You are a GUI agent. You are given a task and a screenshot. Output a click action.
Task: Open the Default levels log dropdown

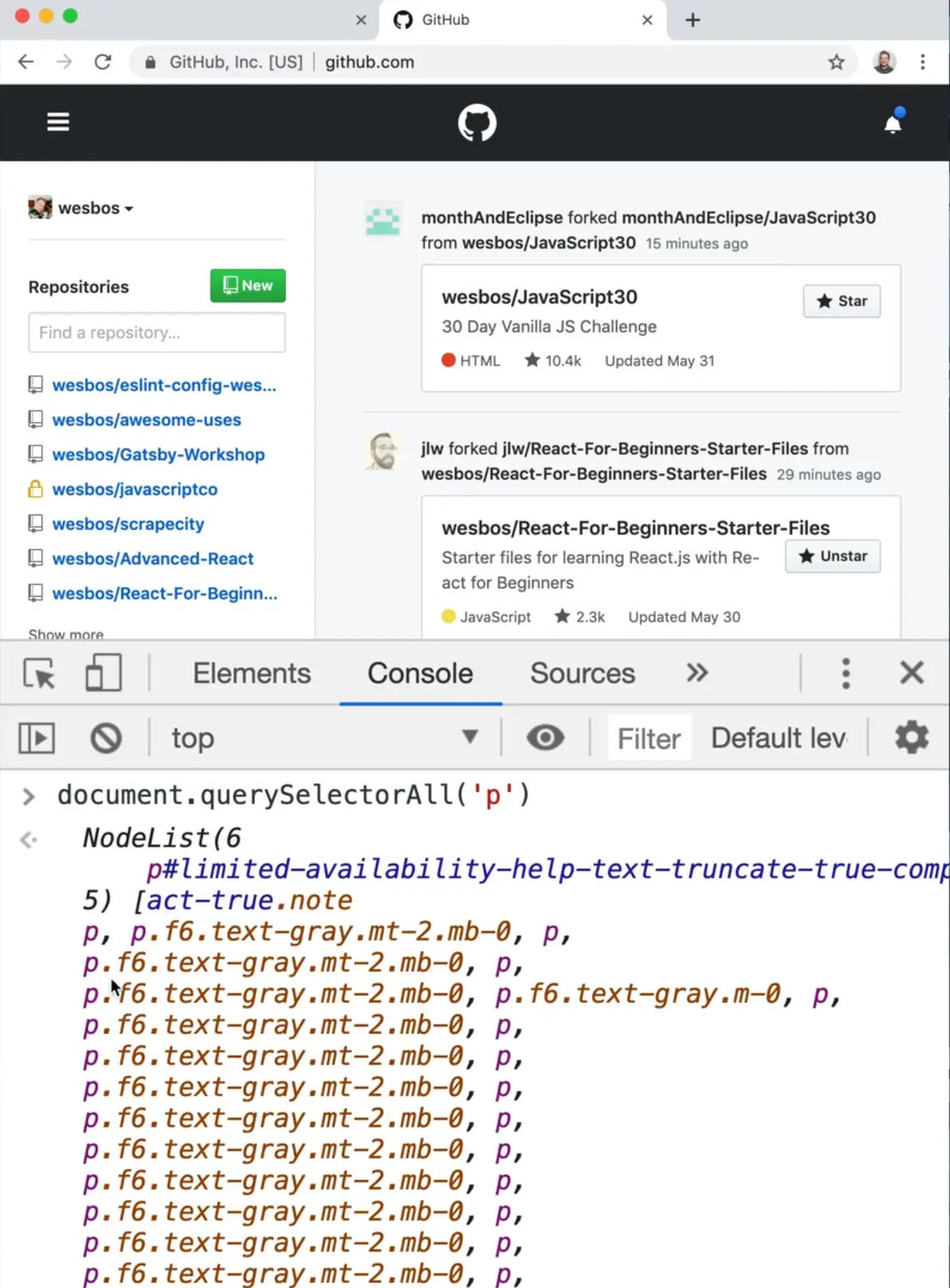(x=778, y=738)
